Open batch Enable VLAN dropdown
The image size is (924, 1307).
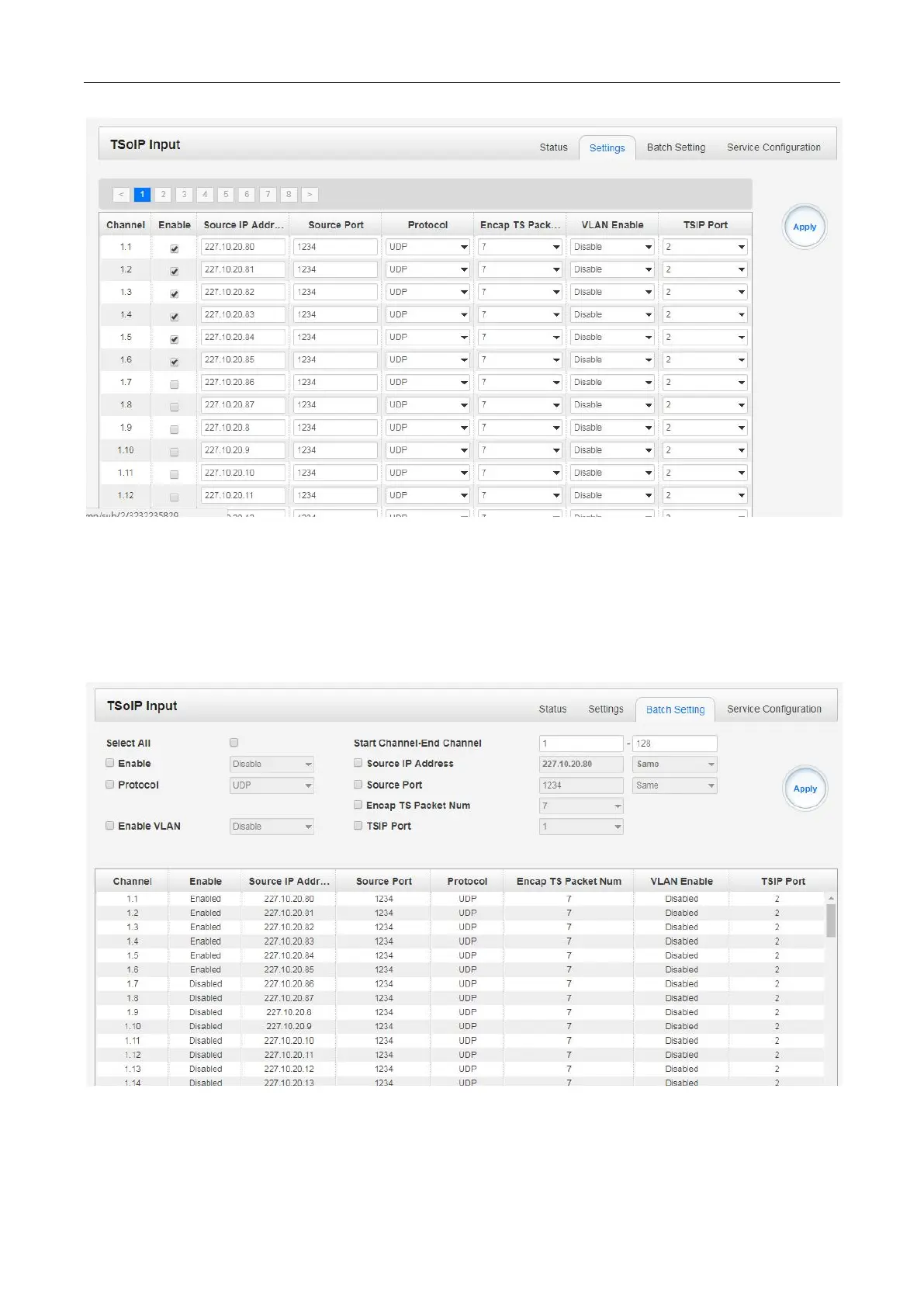point(272,827)
